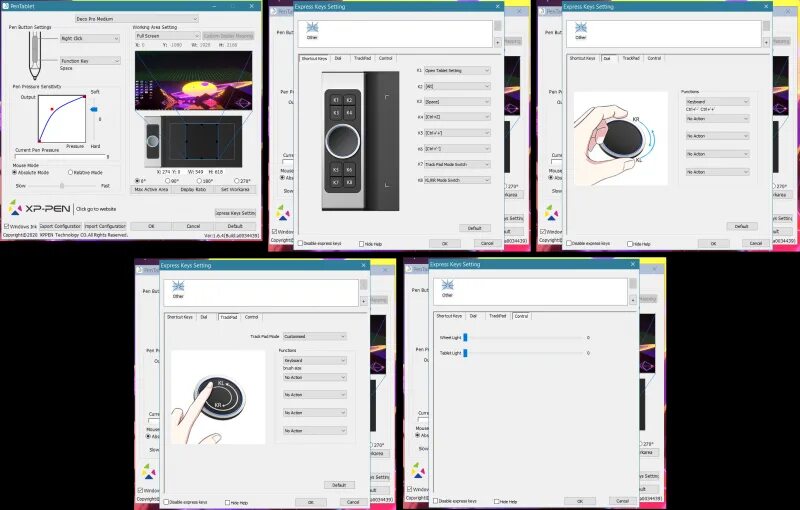Select Absolute Mode radio button

(15, 172)
